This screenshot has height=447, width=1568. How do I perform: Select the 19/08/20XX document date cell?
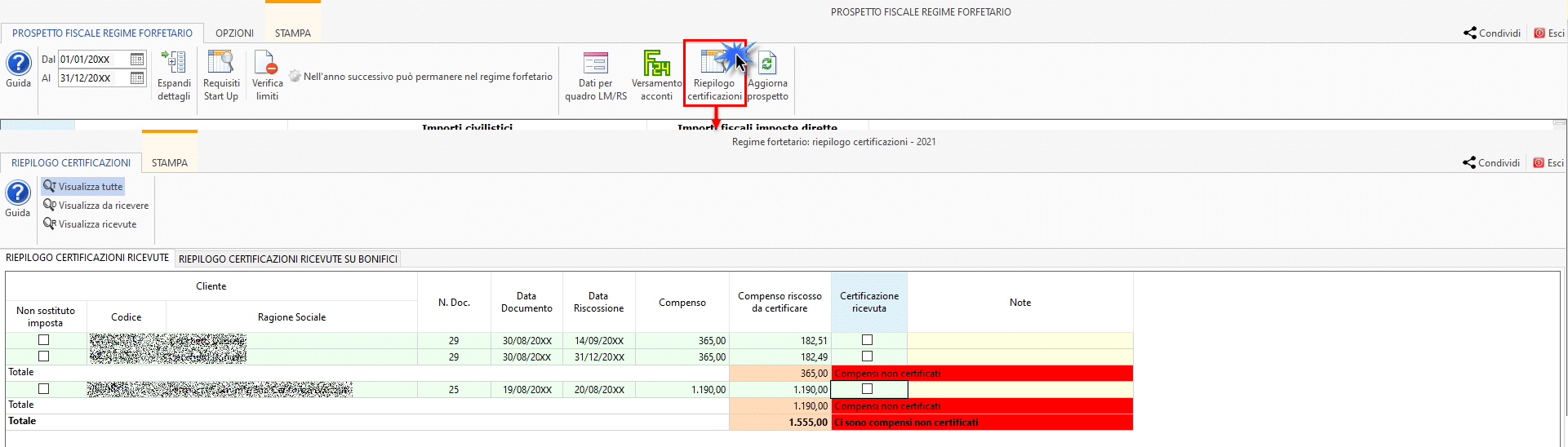click(x=526, y=390)
